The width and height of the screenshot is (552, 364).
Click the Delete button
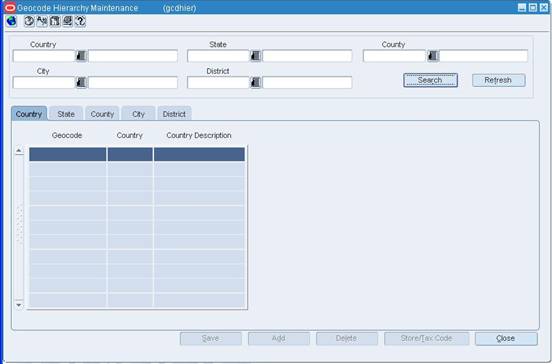pyautogui.click(x=347, y=339)
